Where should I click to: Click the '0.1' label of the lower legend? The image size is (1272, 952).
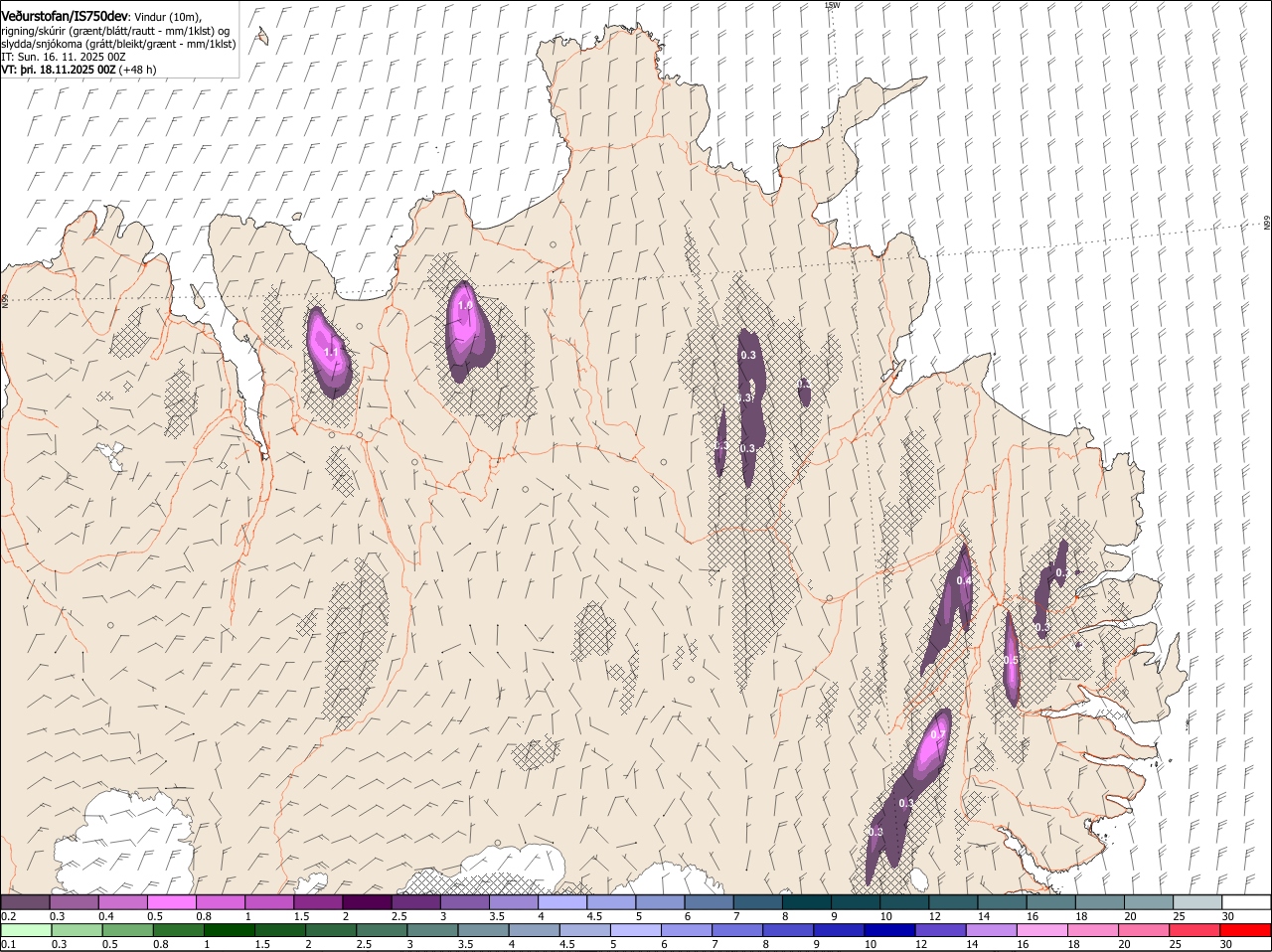click(x=8, y=944)
